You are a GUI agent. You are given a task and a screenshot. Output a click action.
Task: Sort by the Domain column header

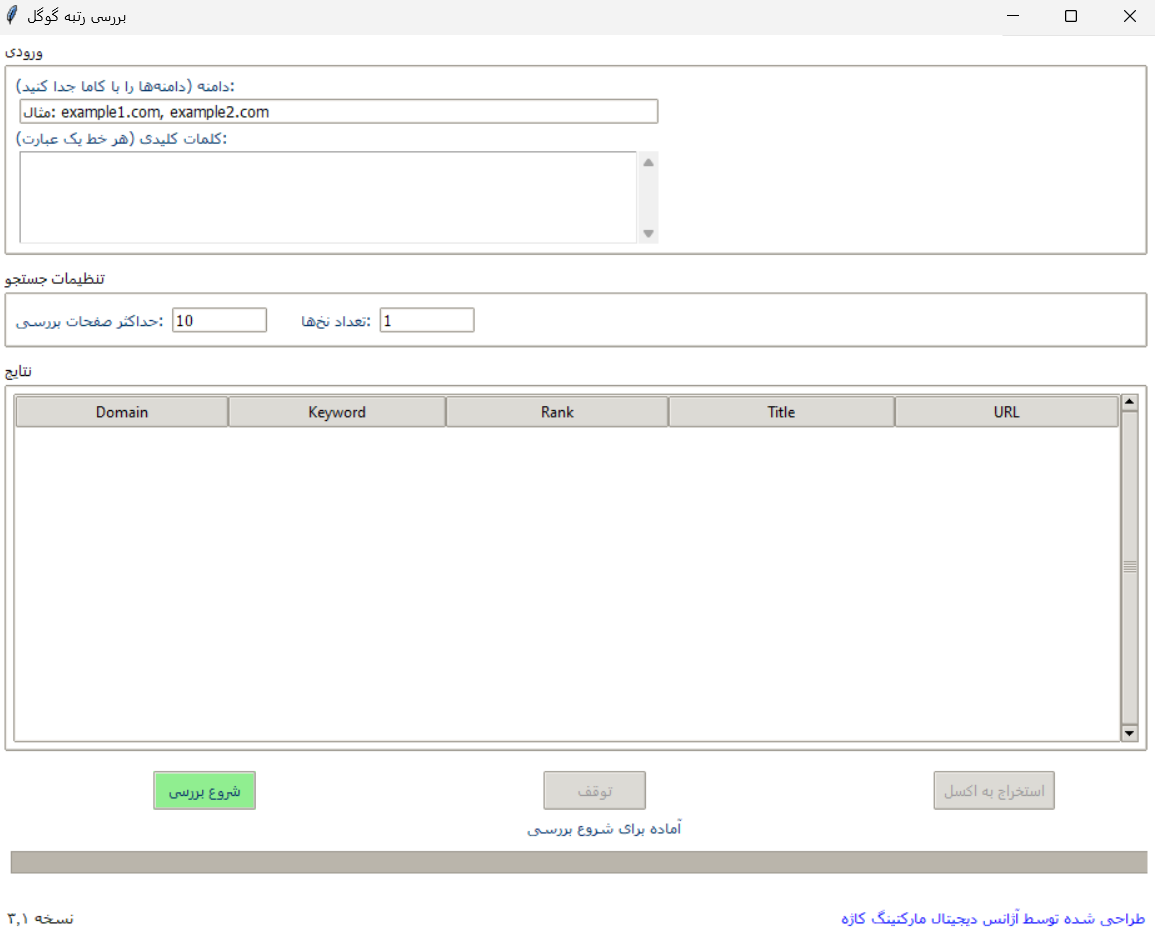pos(122,412)
